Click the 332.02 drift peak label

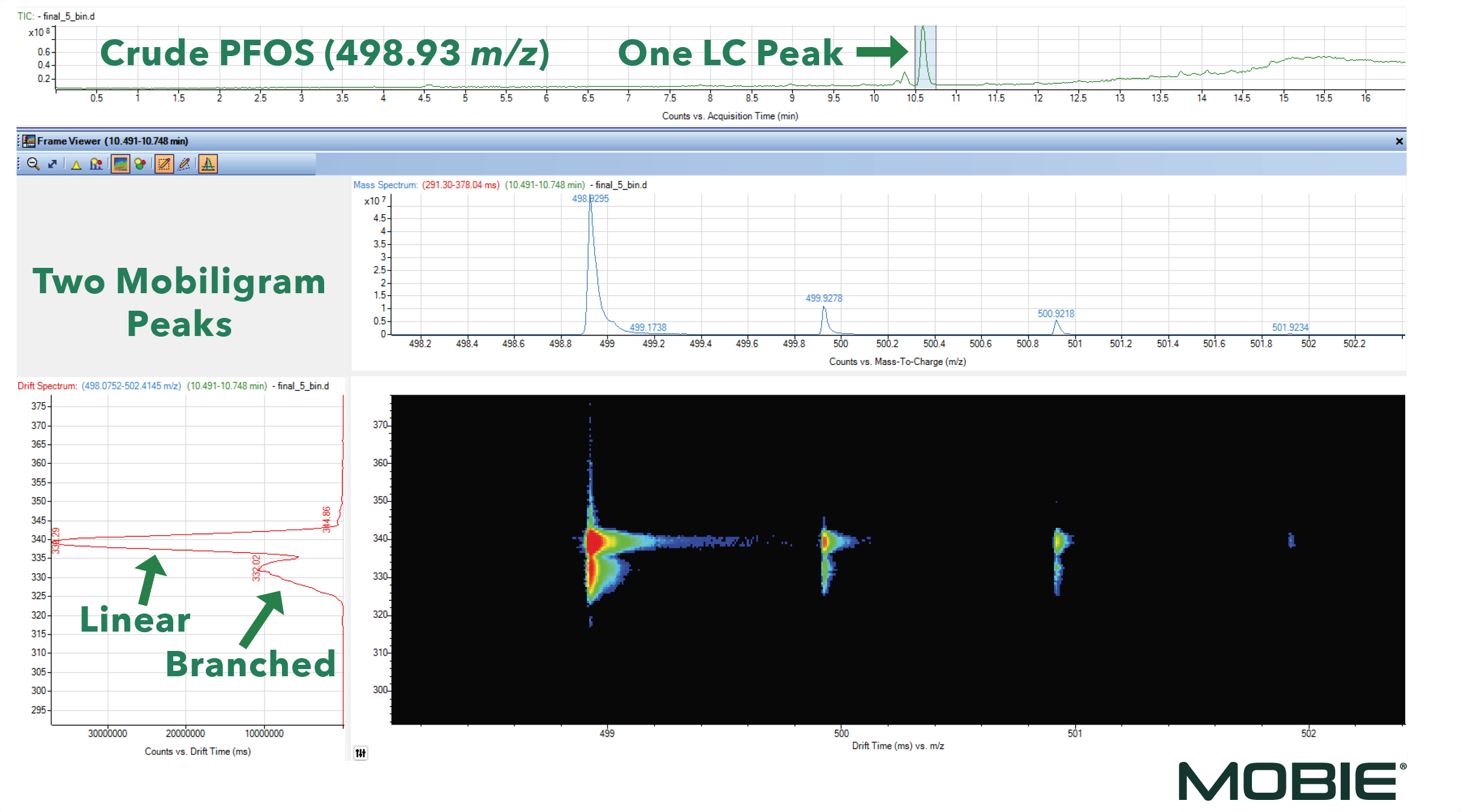pyautogui.click(x=256, y=568)
